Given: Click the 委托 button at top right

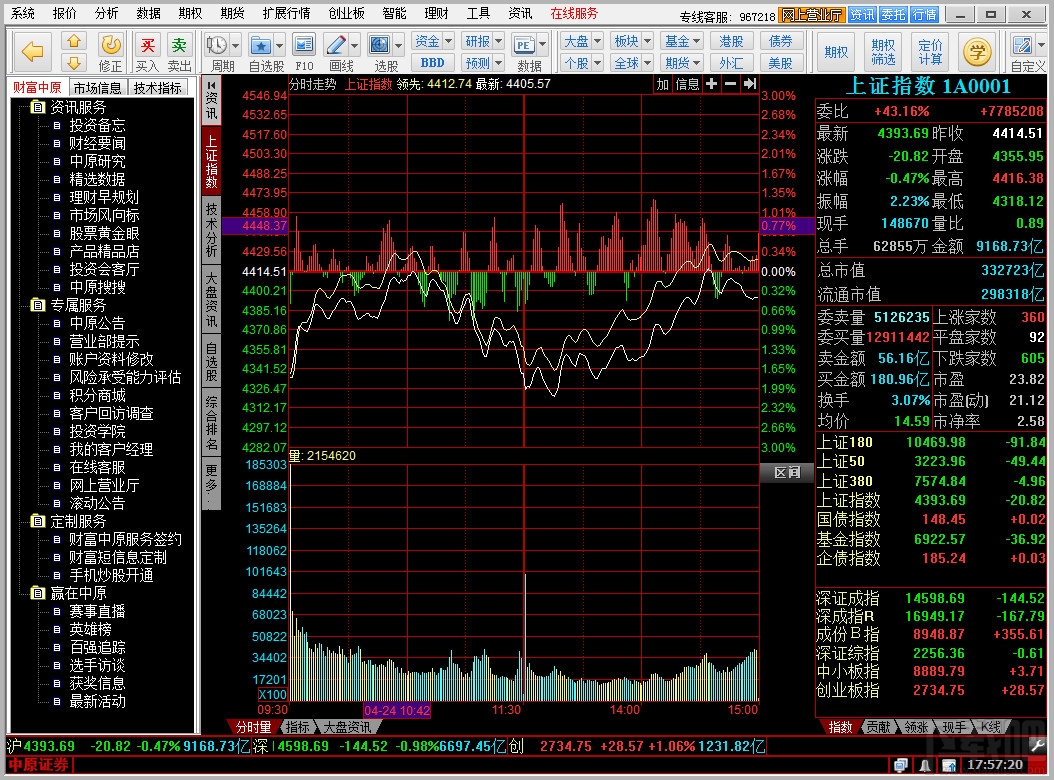Looking at the screenshot, I should click(893, 14).
